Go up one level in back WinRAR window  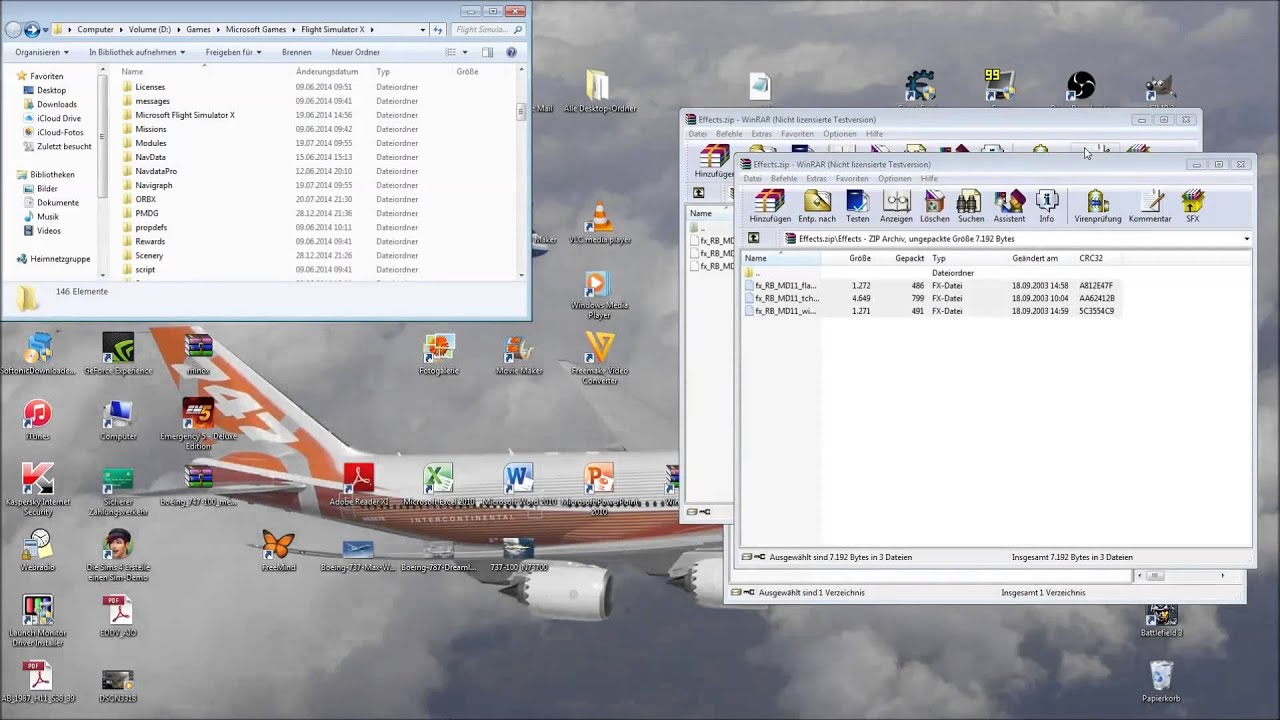tap(698, 193)
